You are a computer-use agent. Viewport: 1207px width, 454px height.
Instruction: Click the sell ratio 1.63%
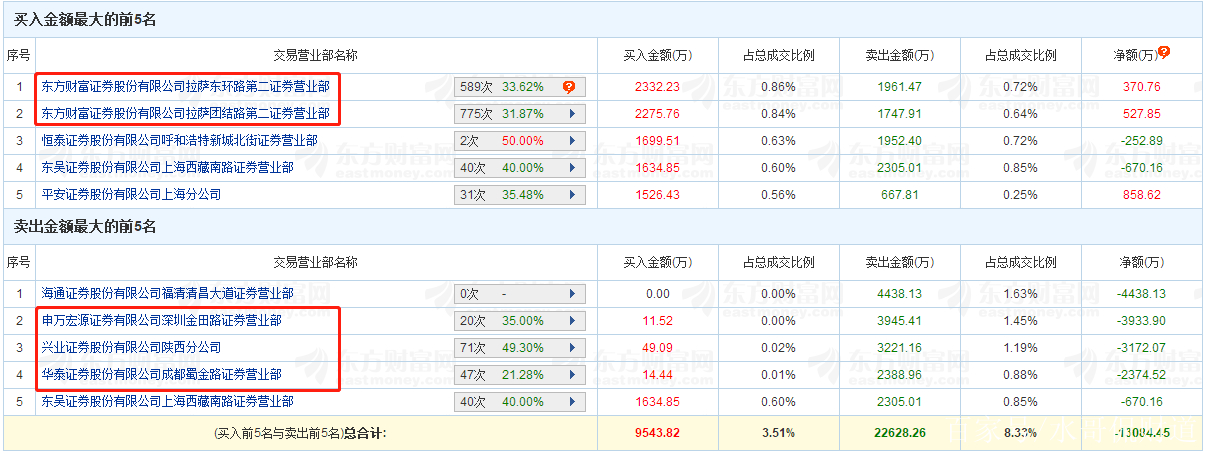click(x=1020, y=294)
